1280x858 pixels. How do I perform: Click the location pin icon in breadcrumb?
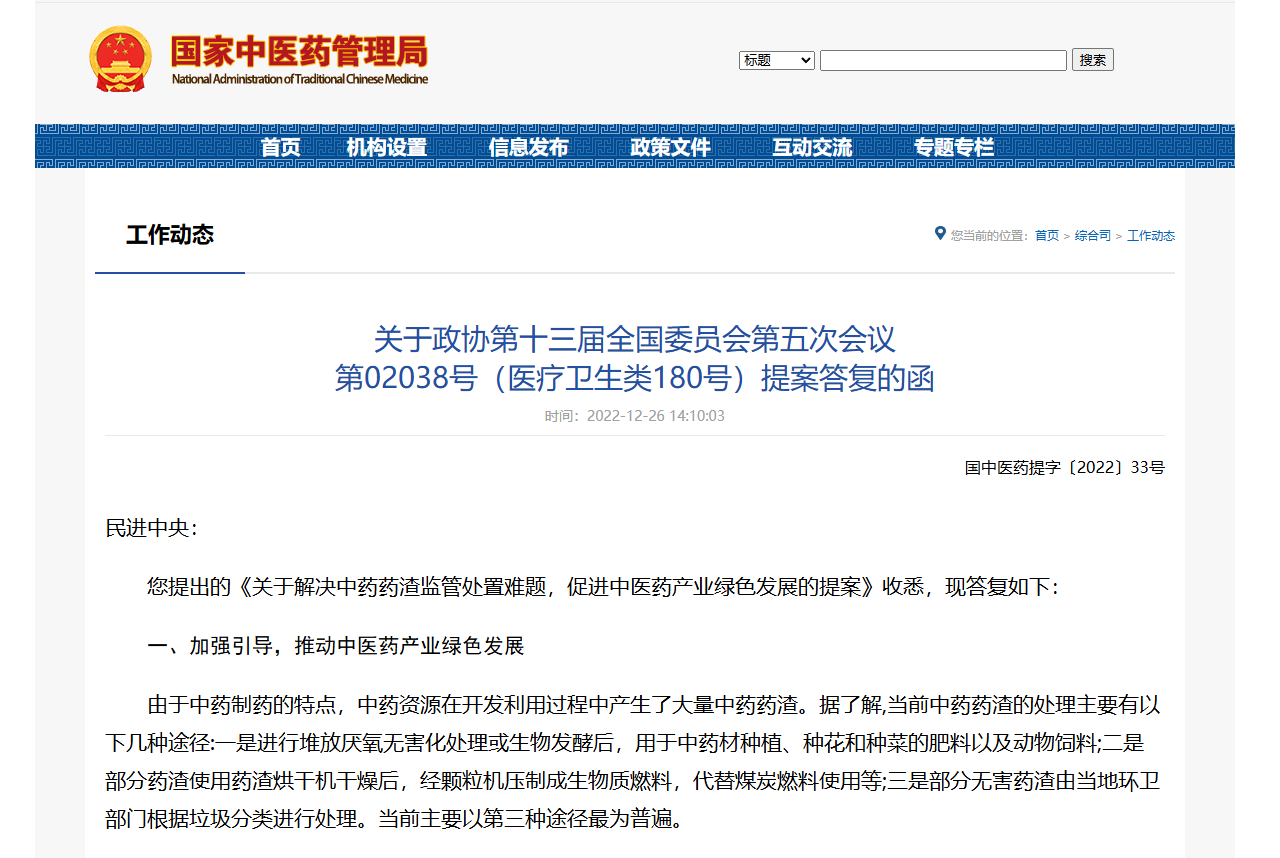point(940,234)
